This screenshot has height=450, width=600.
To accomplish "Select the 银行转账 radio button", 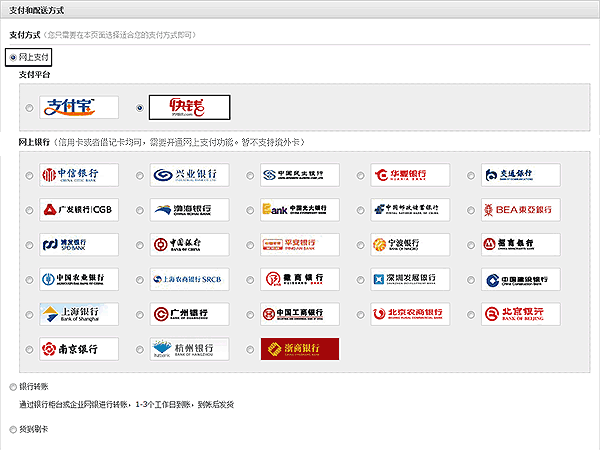I will click(13, 387).
